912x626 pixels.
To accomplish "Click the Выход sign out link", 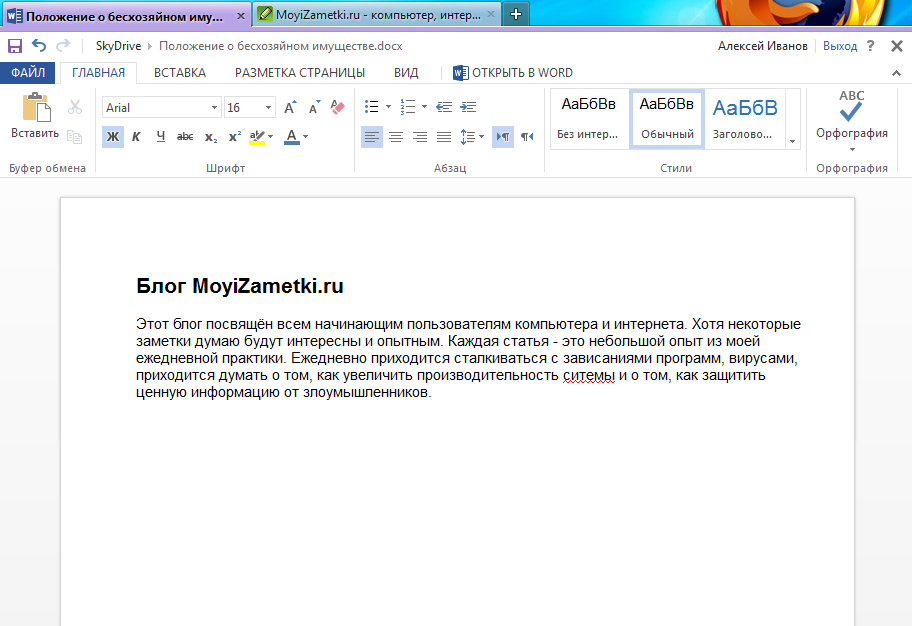I will 840,46.
